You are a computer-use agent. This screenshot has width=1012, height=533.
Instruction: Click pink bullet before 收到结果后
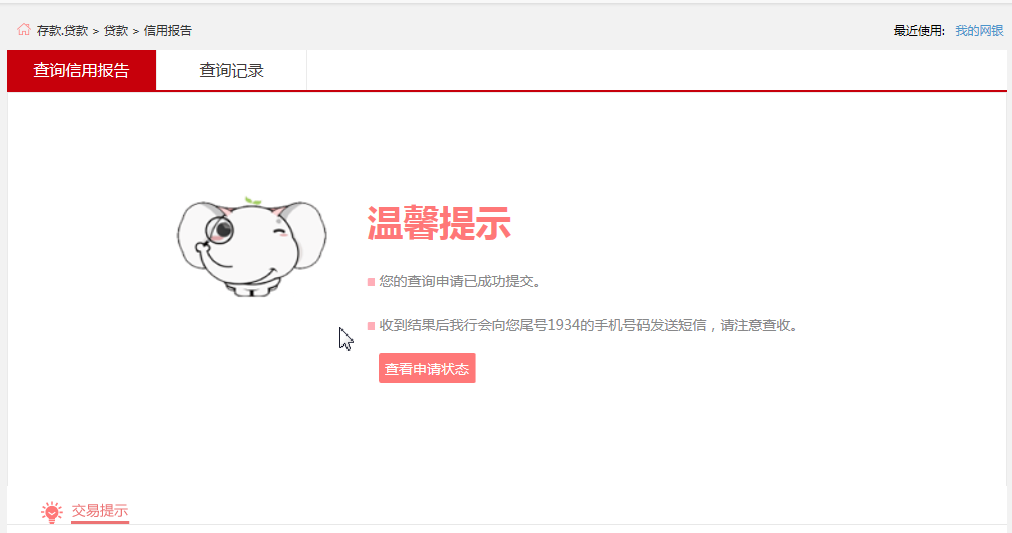(371, 326)
